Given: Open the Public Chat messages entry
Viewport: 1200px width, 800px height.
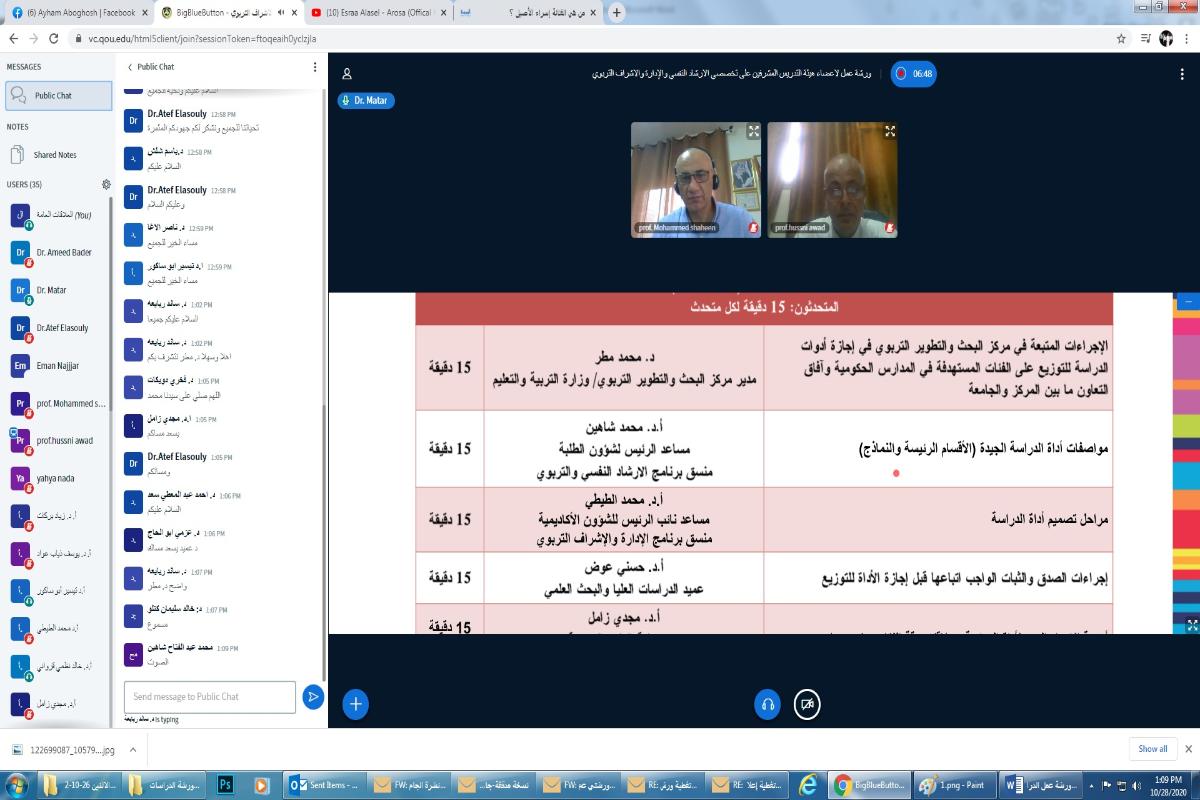Looking at the screenshot, I should coord(58,96).
